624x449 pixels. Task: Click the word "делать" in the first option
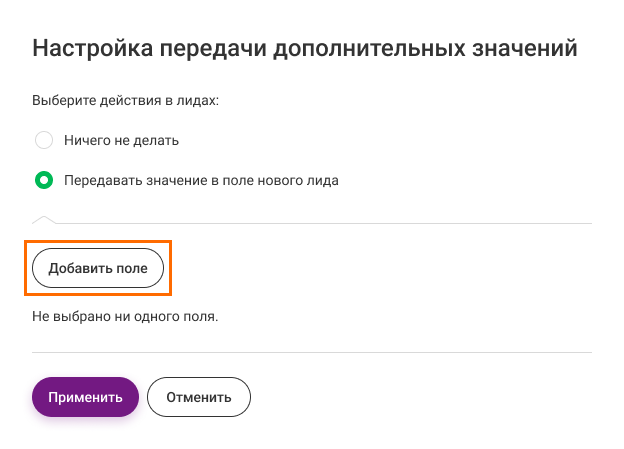click(156, 141)
